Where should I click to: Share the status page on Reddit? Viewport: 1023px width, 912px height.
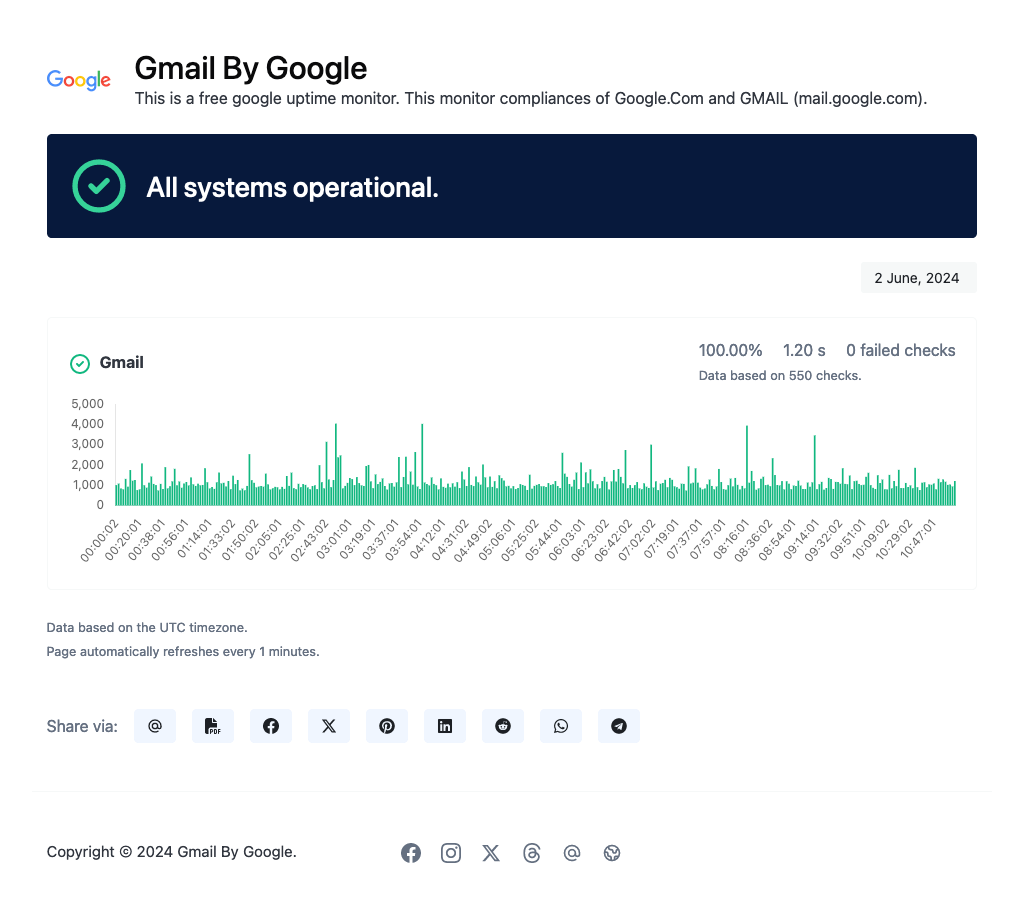click(503, 726)
